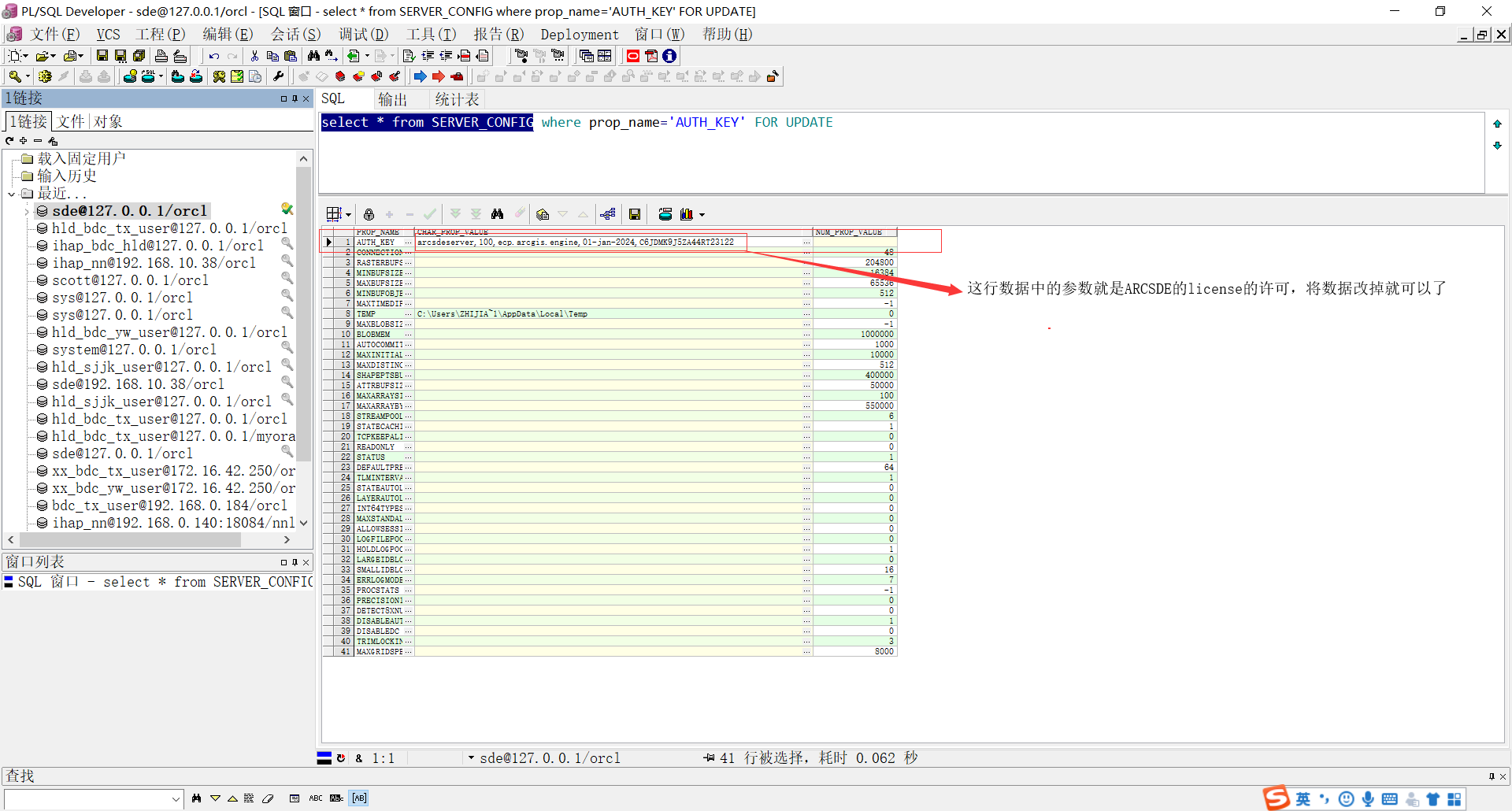Click the next SQL down arrow at editor right
Screen dimensions: 1512x811
tap(1497, 146)
